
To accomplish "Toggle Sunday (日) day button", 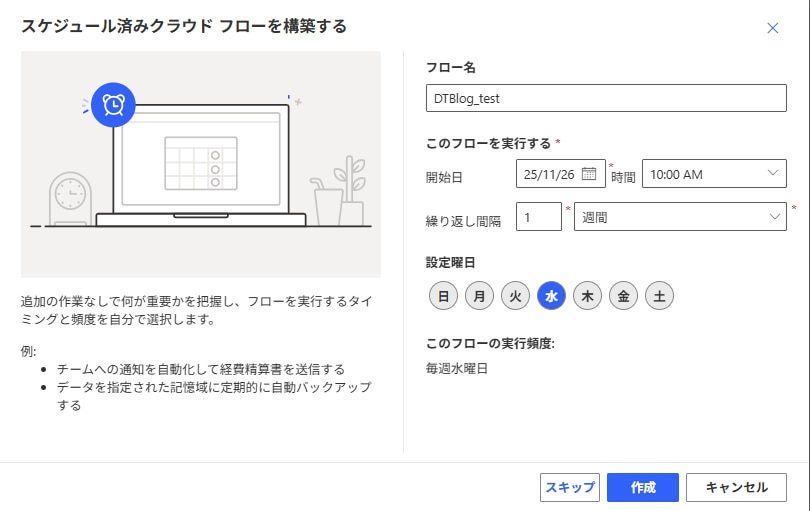I will 442,296.
